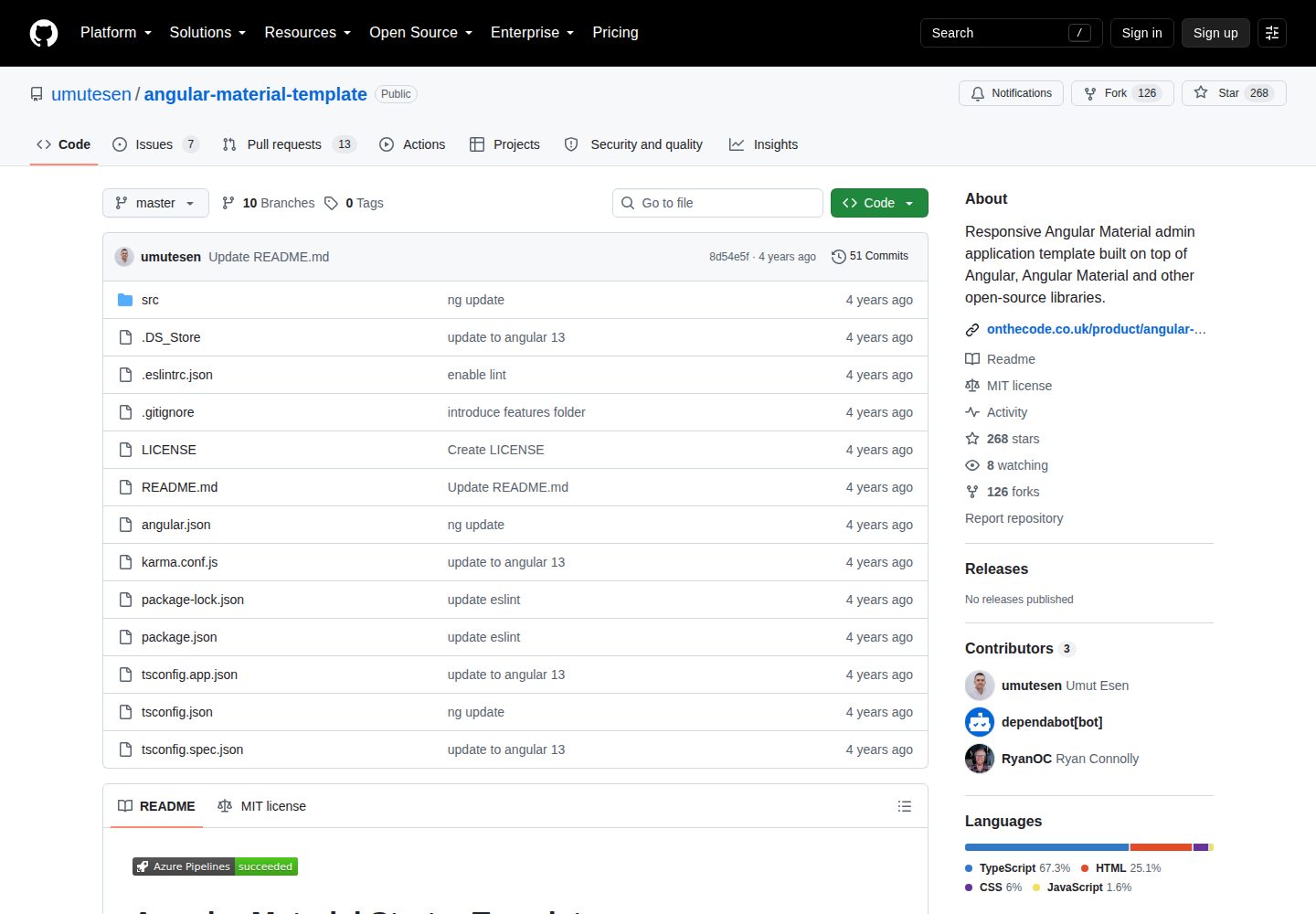1316x914 pixels.
Task: Expand the green Code dropdown button
Action: click(x=879, y=203)
